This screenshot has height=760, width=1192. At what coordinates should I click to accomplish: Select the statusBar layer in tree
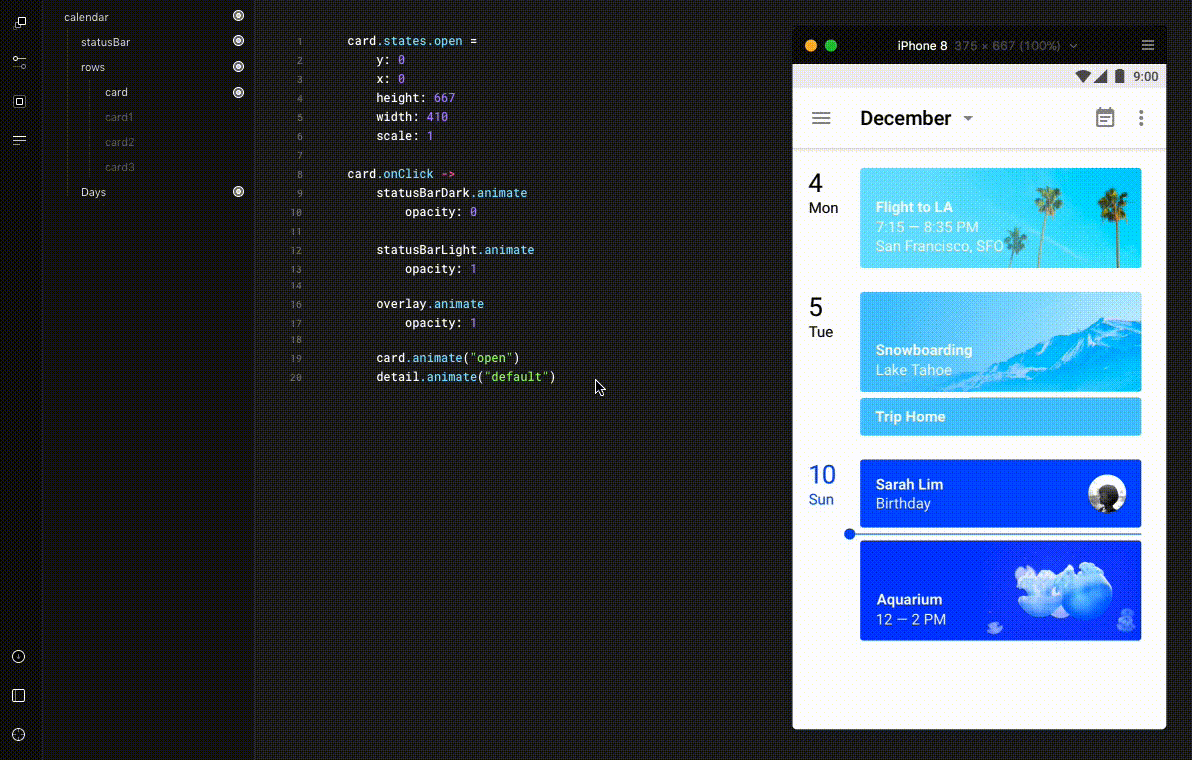[105, 42]
